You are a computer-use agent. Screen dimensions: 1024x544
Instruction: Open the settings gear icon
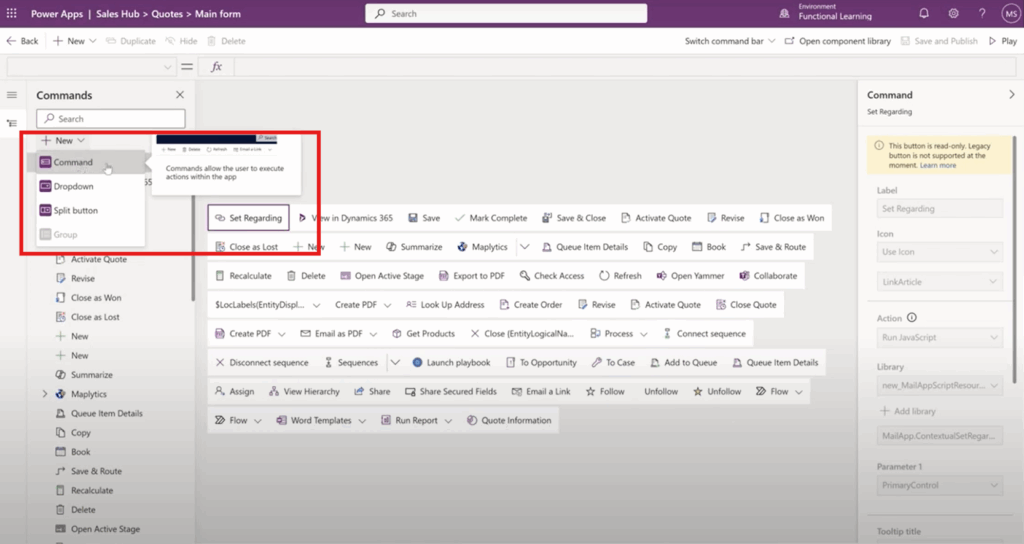click(x=953, y=13)
